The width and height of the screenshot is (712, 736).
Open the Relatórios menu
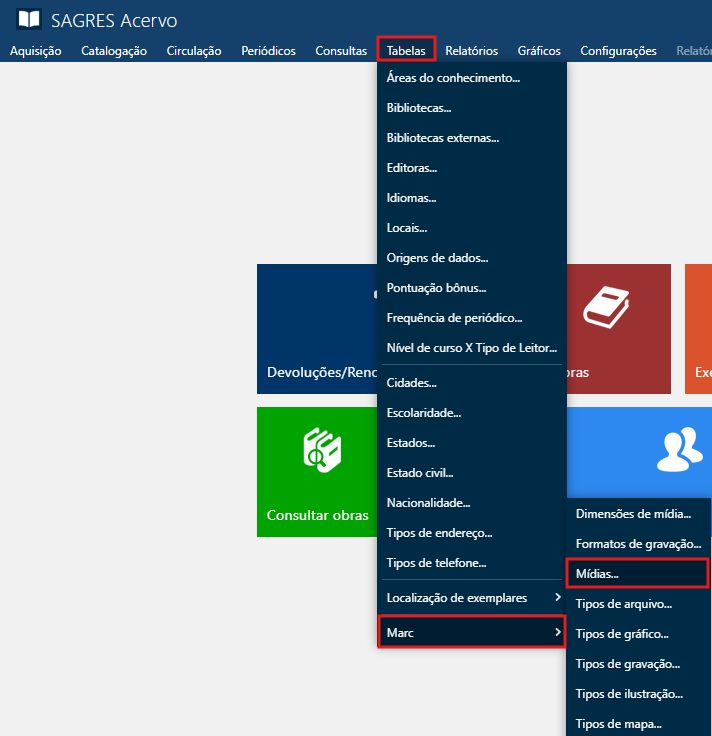click(471, 51)
